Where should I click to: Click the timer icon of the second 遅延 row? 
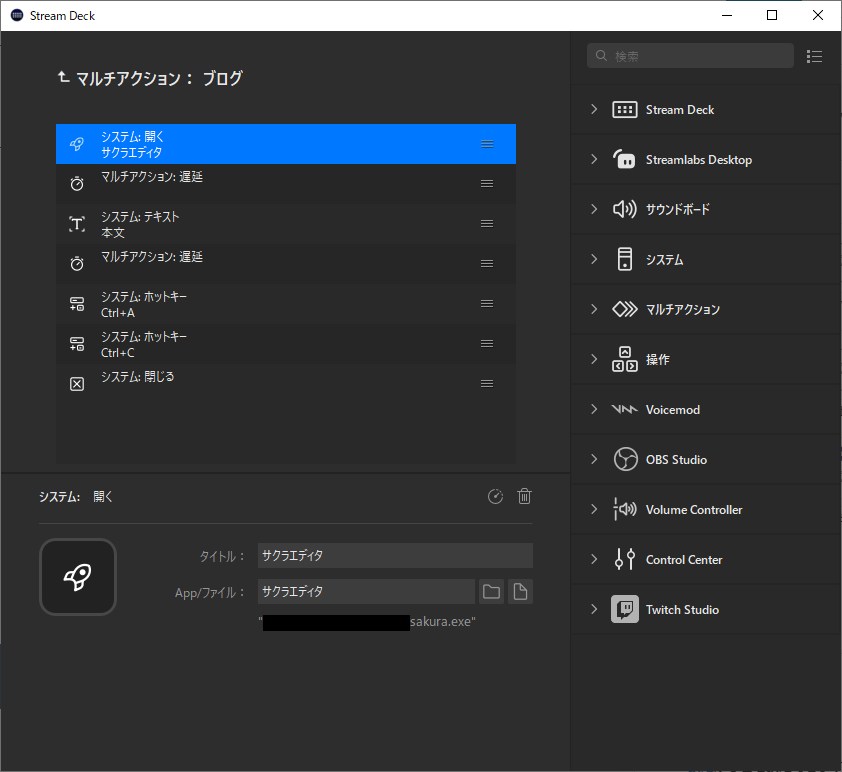tap(77, 264)
